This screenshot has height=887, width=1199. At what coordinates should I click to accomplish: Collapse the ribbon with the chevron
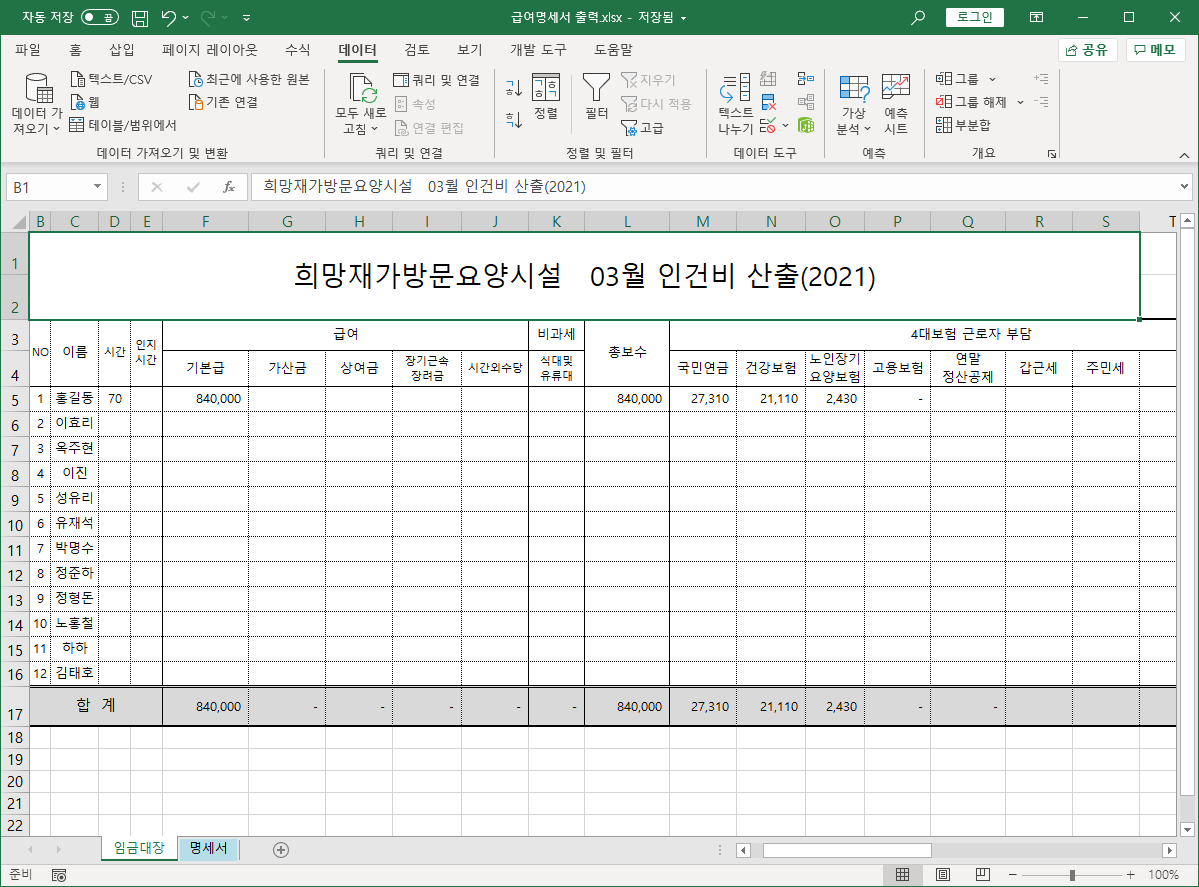(x=1184, y=155)
